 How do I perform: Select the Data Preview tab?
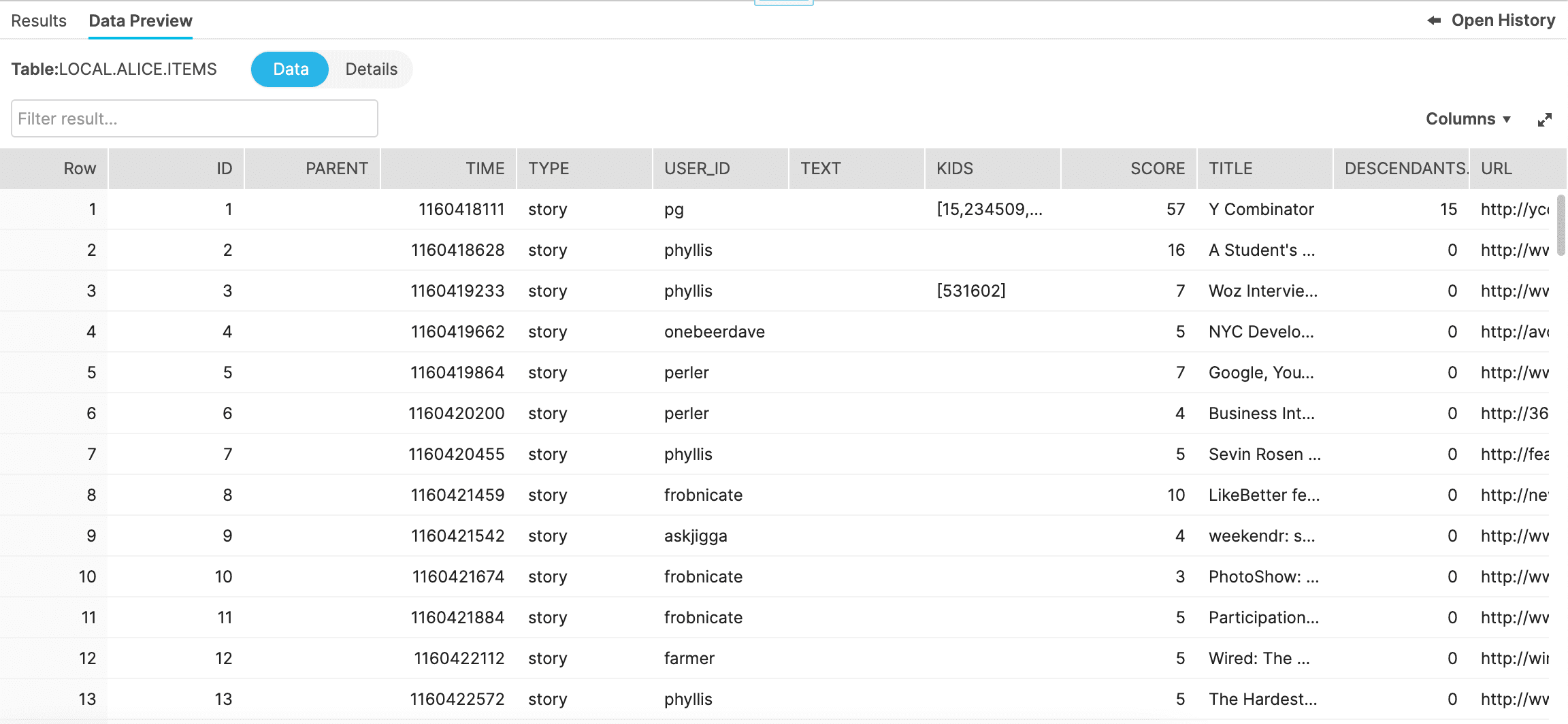click(140, 20)
